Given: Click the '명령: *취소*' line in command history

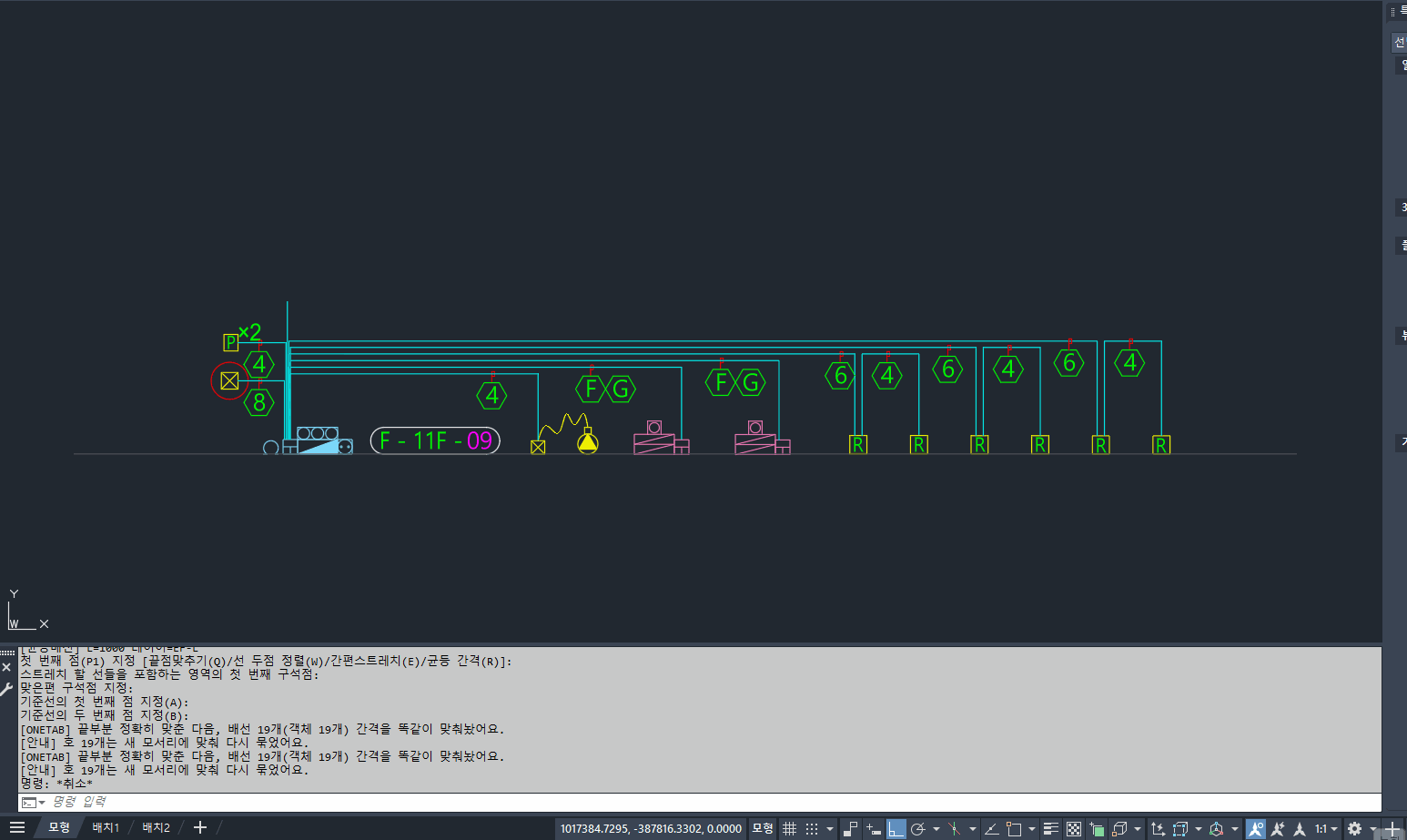Looking at the screenshot, I should pos(56,784).
